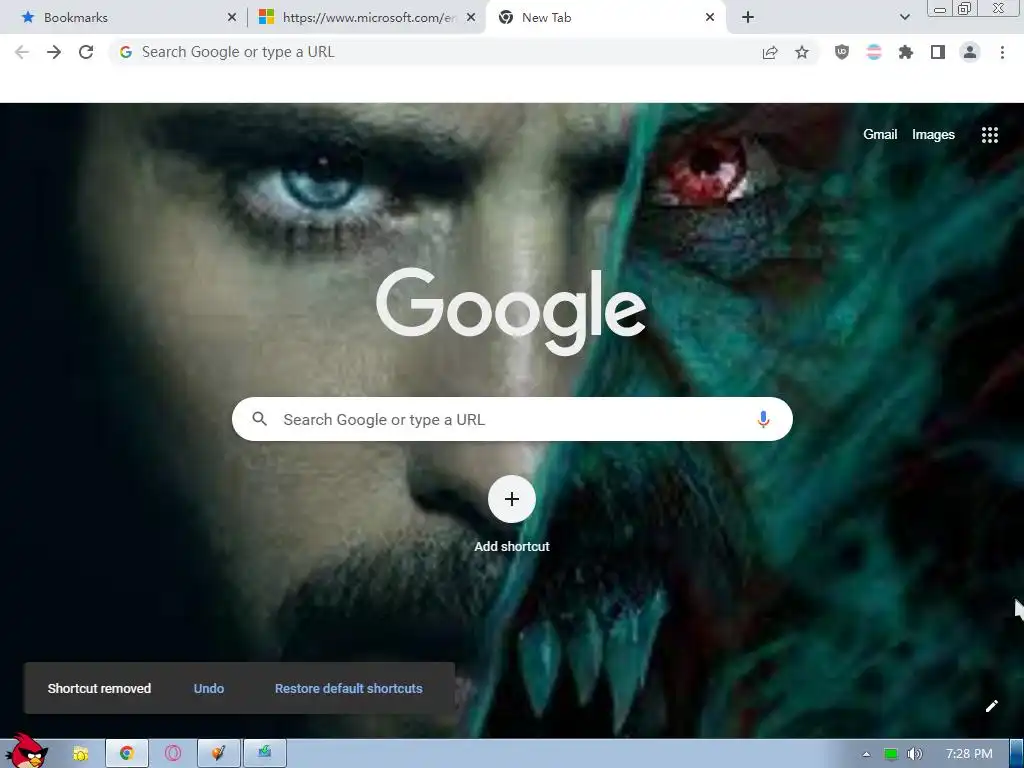Close the microsoft.com tab
Screen dimensions: 1024x768
tap(470, 18)
